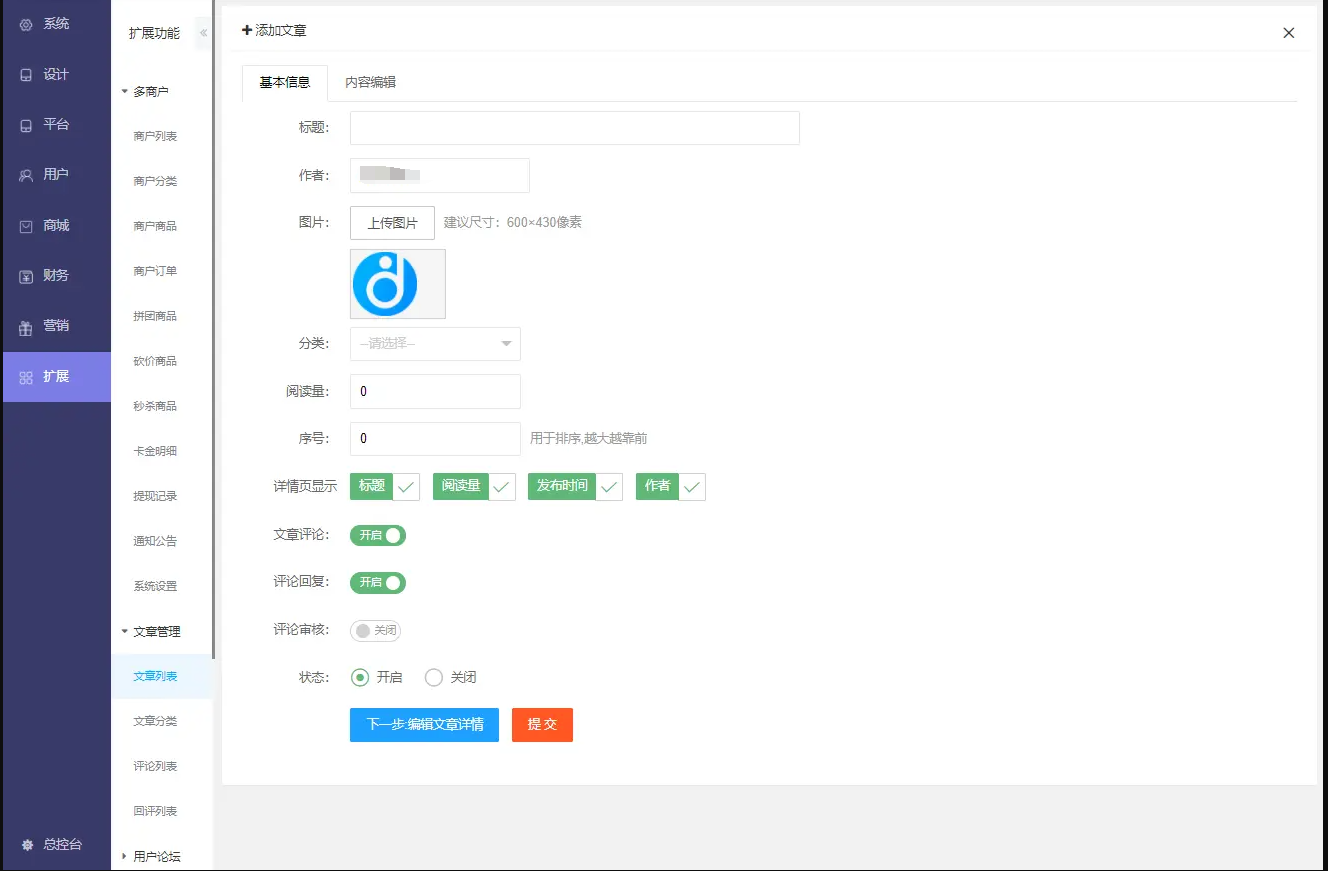
Task: Click the 标题 input field
Action: (x=575, y=128)
